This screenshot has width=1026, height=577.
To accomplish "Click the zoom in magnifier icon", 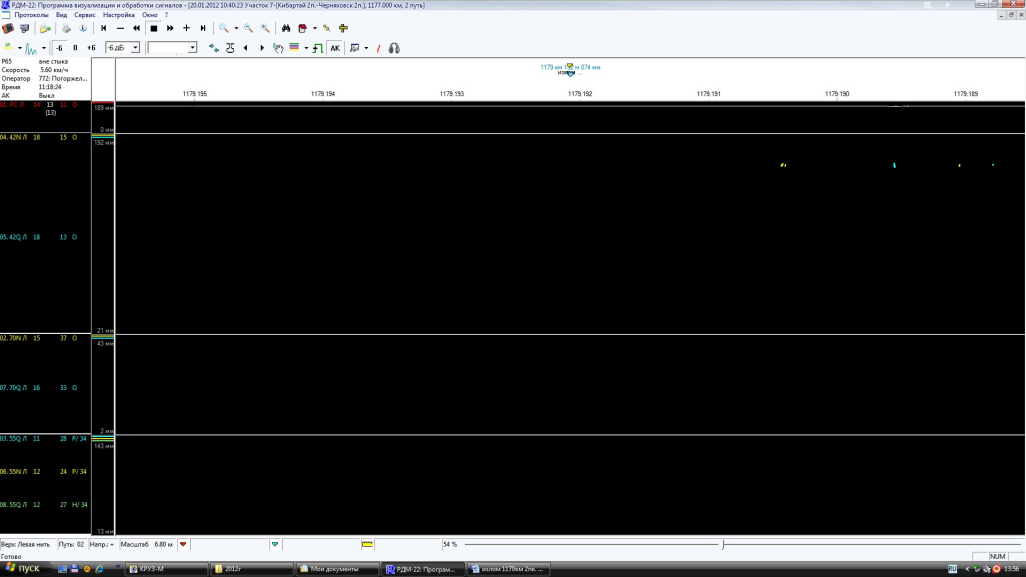I will click(x=265, y=29).
